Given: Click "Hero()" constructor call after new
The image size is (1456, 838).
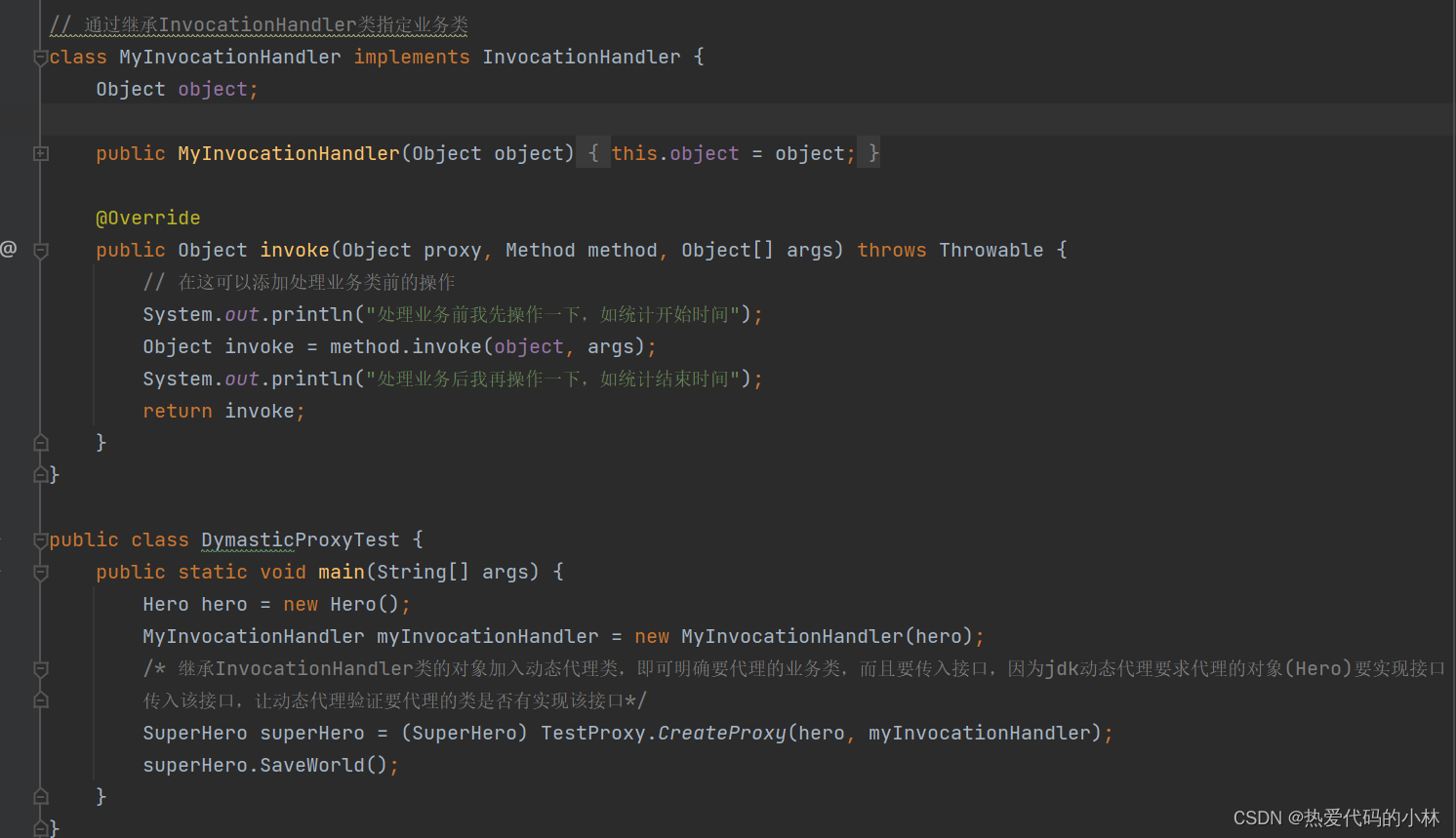Looking at the screenshot, I should point(365,604).
